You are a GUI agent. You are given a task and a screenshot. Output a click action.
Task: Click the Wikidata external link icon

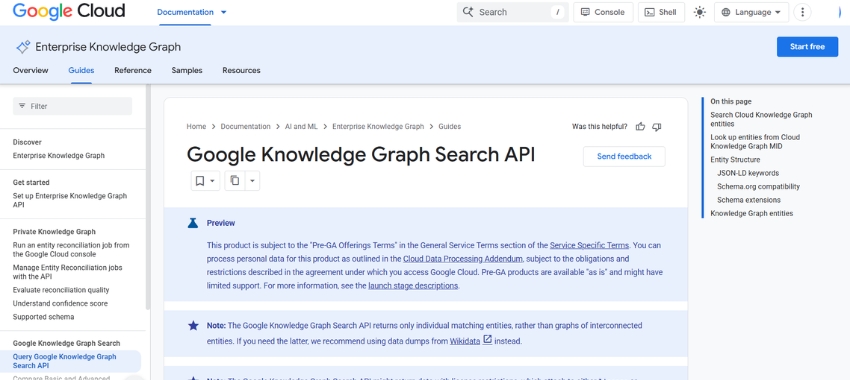click(x=487, y=340)
